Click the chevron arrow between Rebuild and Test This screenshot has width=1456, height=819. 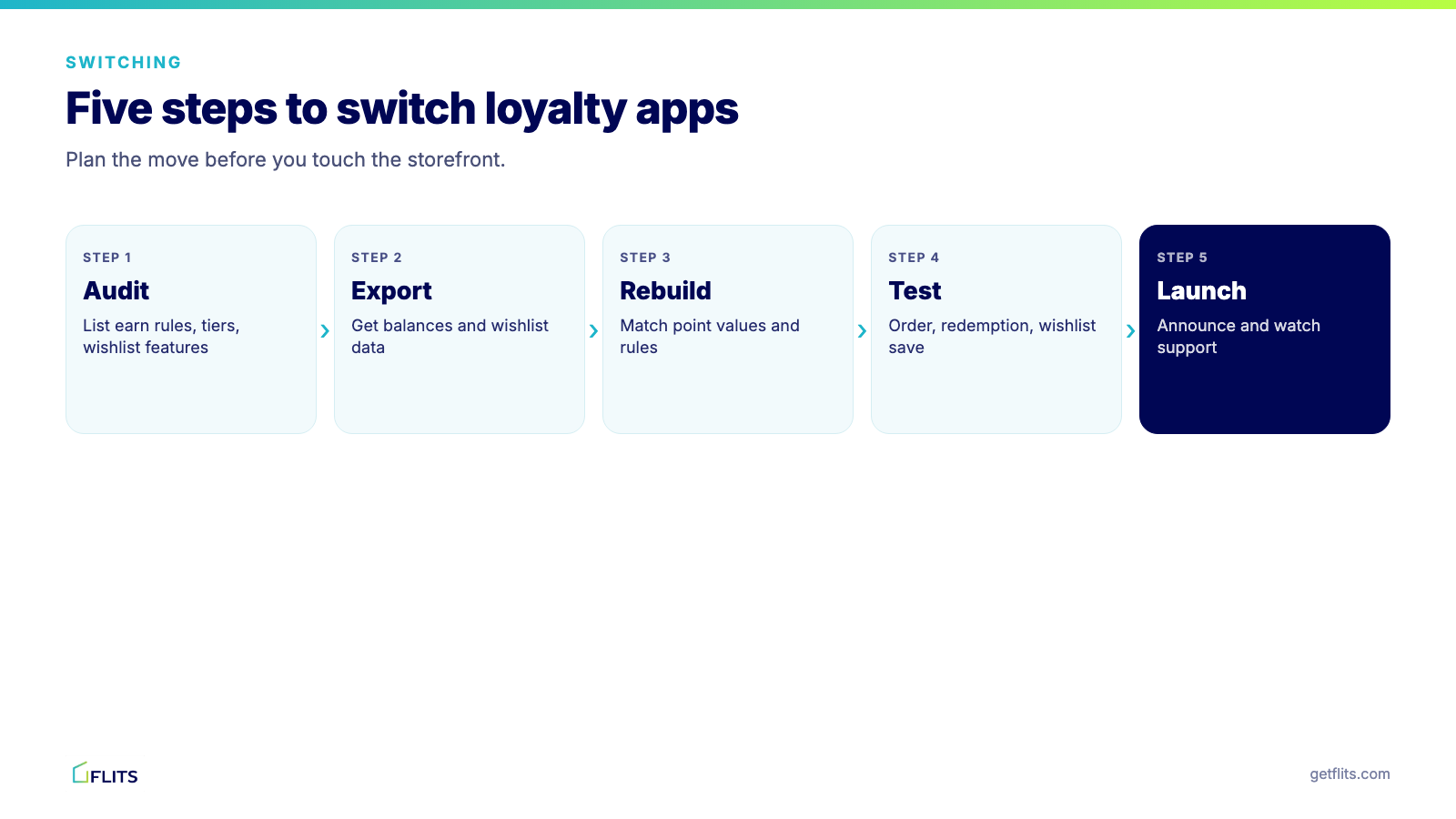(x=862, y=331)
